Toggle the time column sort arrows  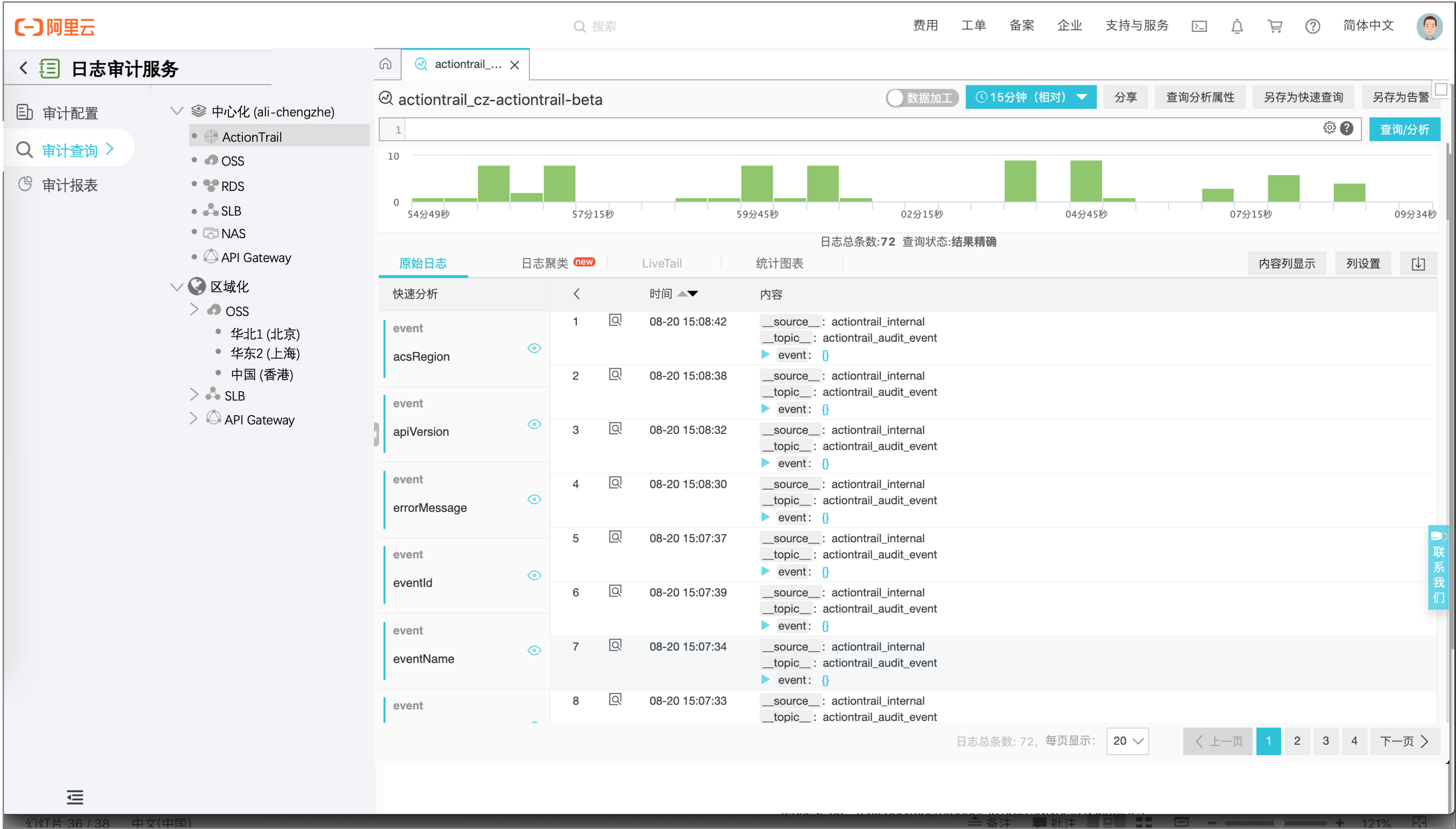(687, 293)
